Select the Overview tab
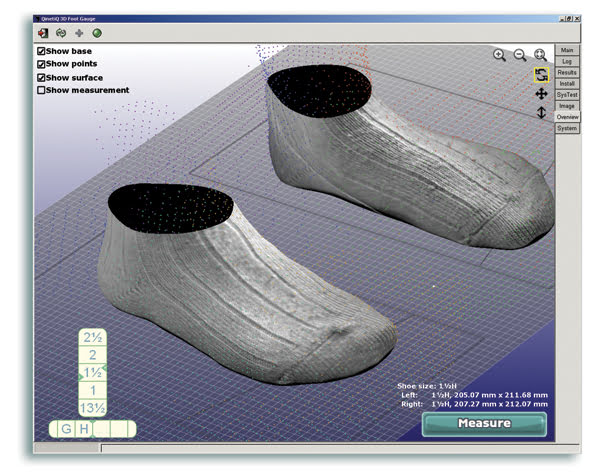600x476 pixels. pyautogui.click(x=567, y=117)
